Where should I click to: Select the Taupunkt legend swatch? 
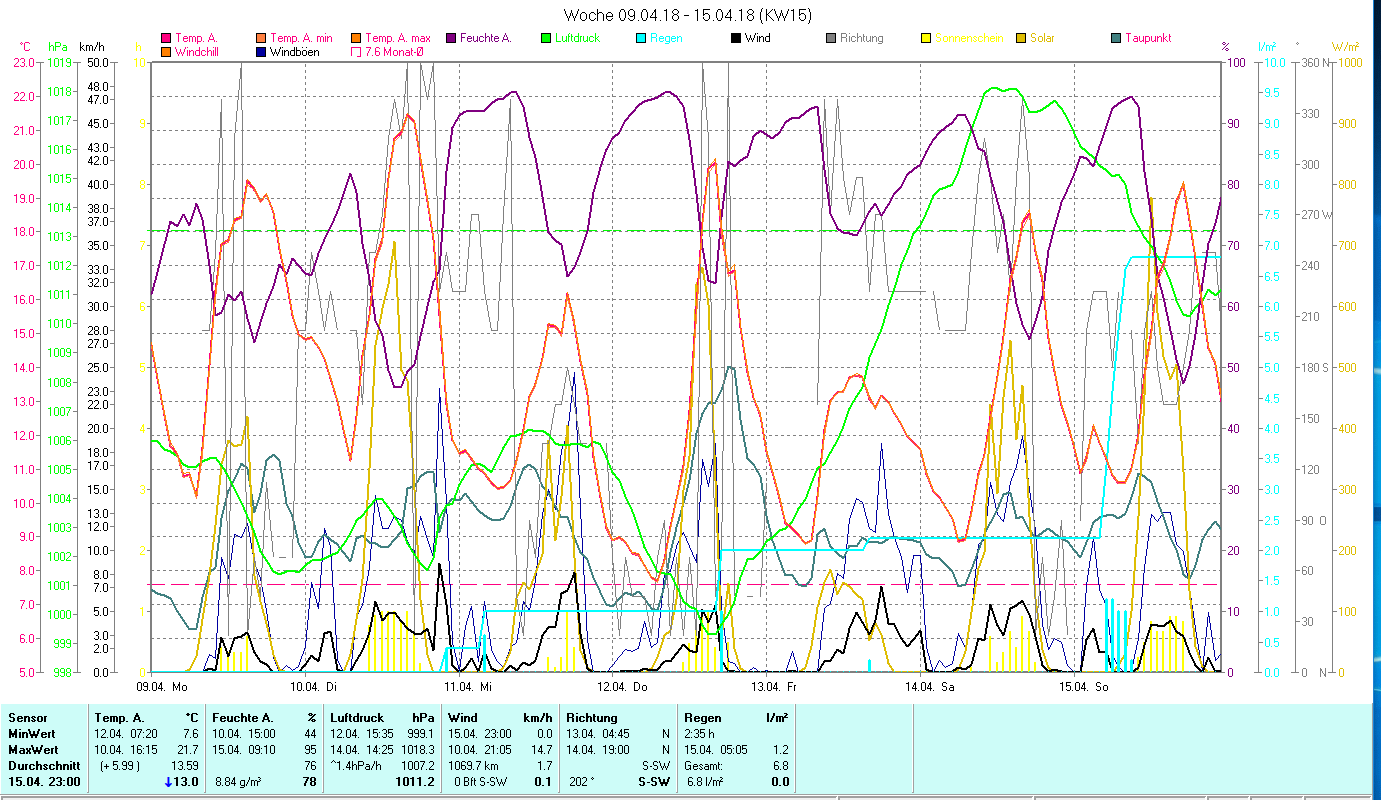(1116, 39)
